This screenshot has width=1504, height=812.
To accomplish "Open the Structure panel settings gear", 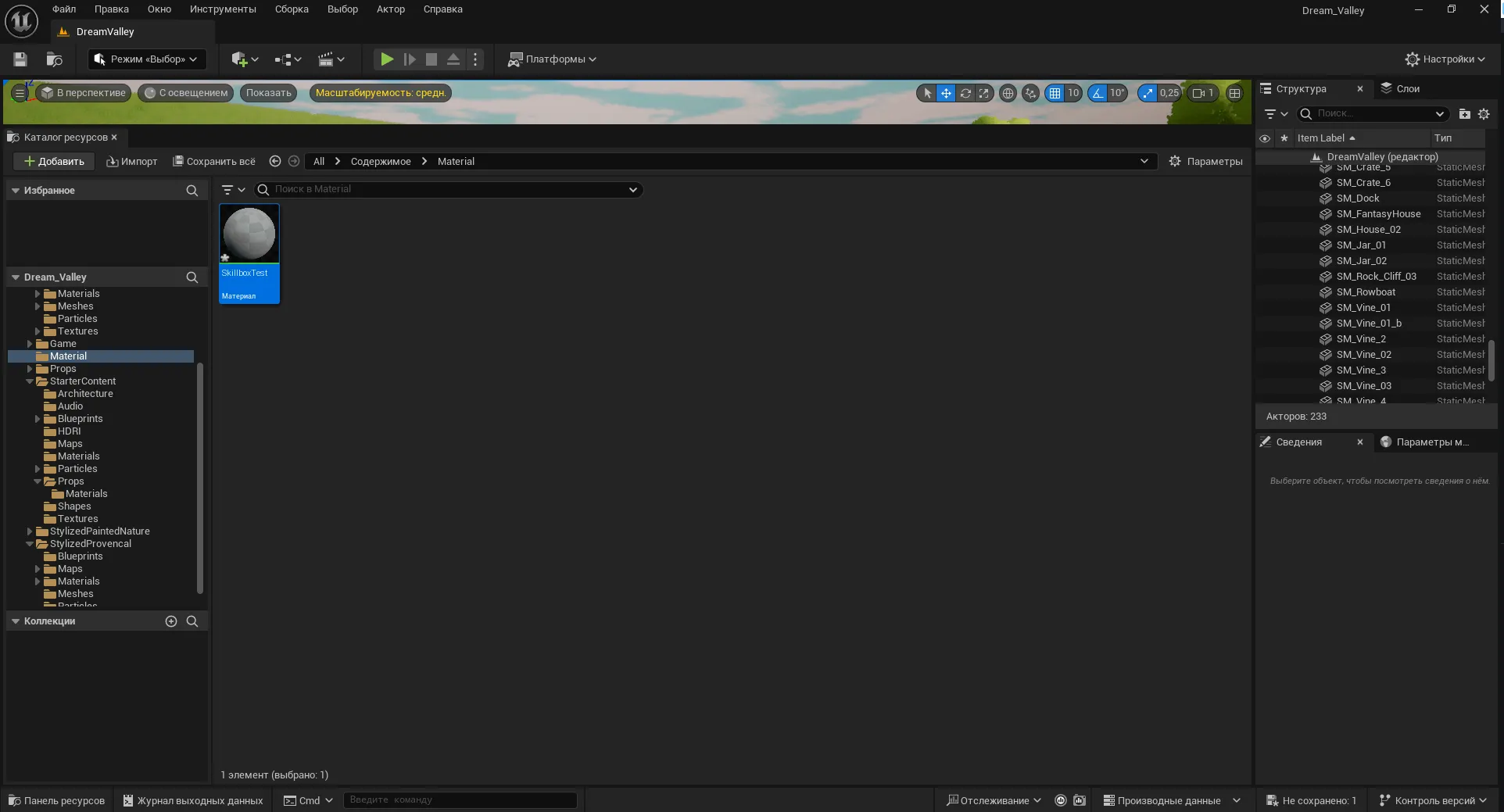I will point(1484,114).
